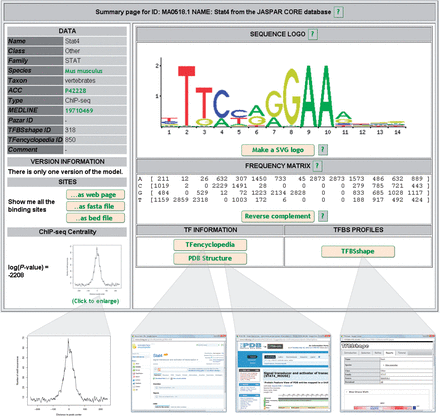Open MEDLINE reference 19710469 link
440x416 pixels.
click(x=79, y=110)
